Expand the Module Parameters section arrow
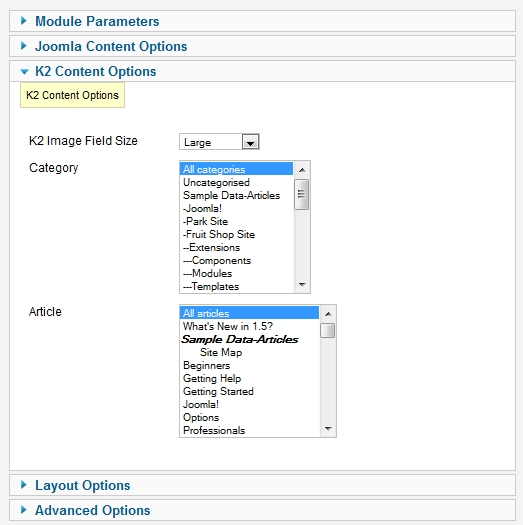Screen dimensions: 523x525 click(23, 21)
